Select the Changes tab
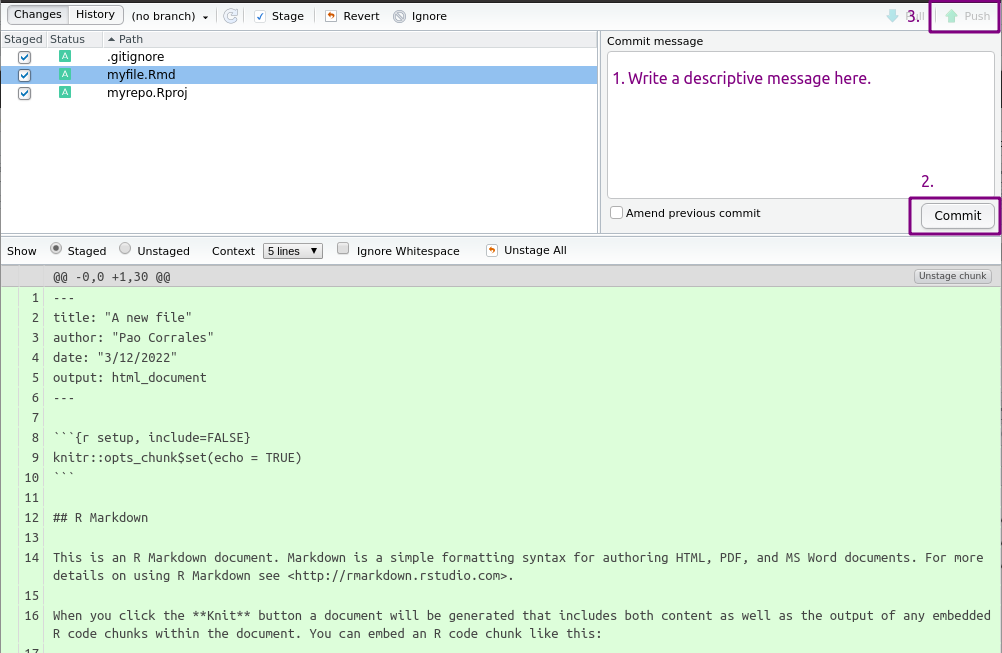The height and width of the screenshot is (653, 1002). pyautogui.click(x=37, y=14)
